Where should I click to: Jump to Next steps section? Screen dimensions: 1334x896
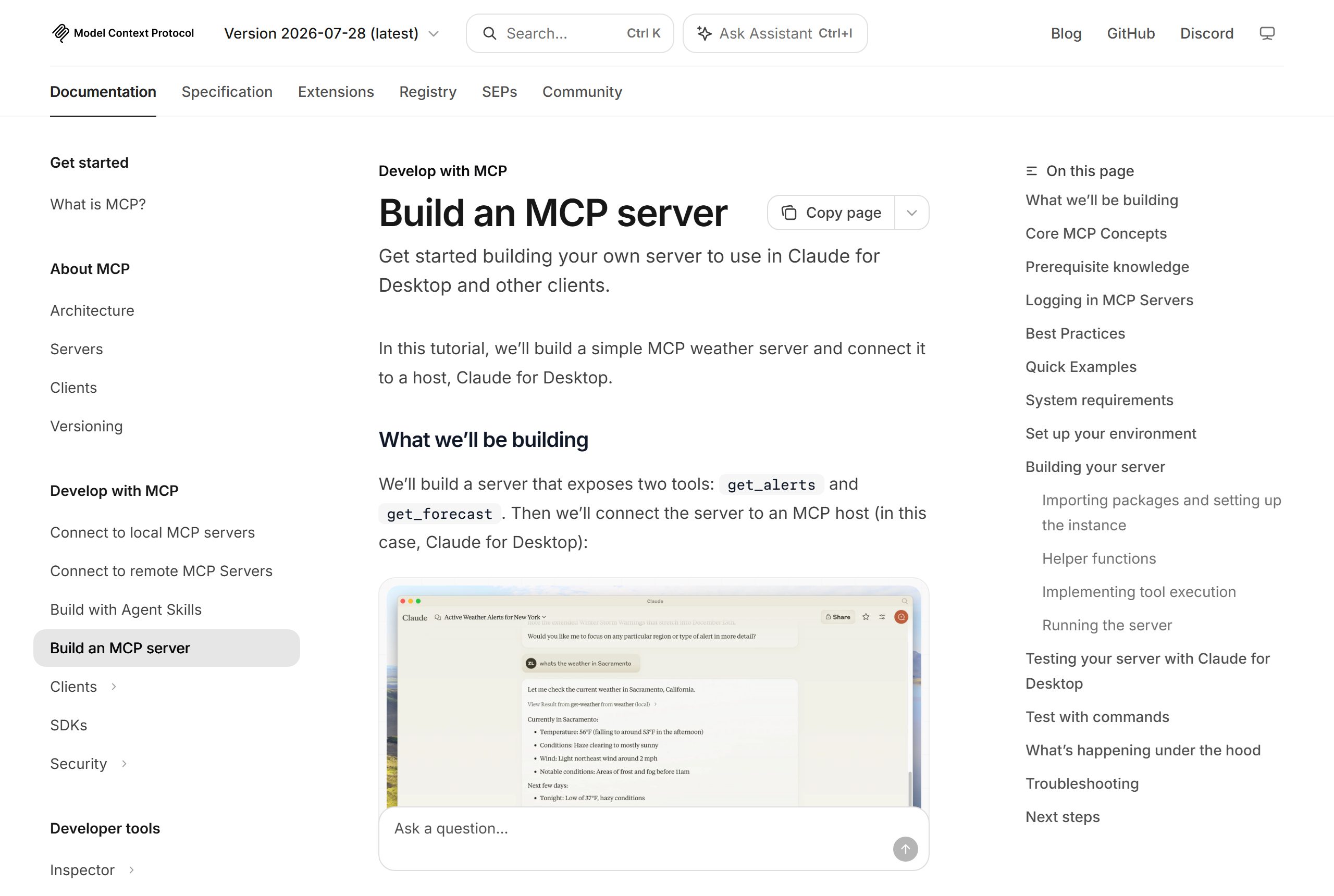[1063, 817]
